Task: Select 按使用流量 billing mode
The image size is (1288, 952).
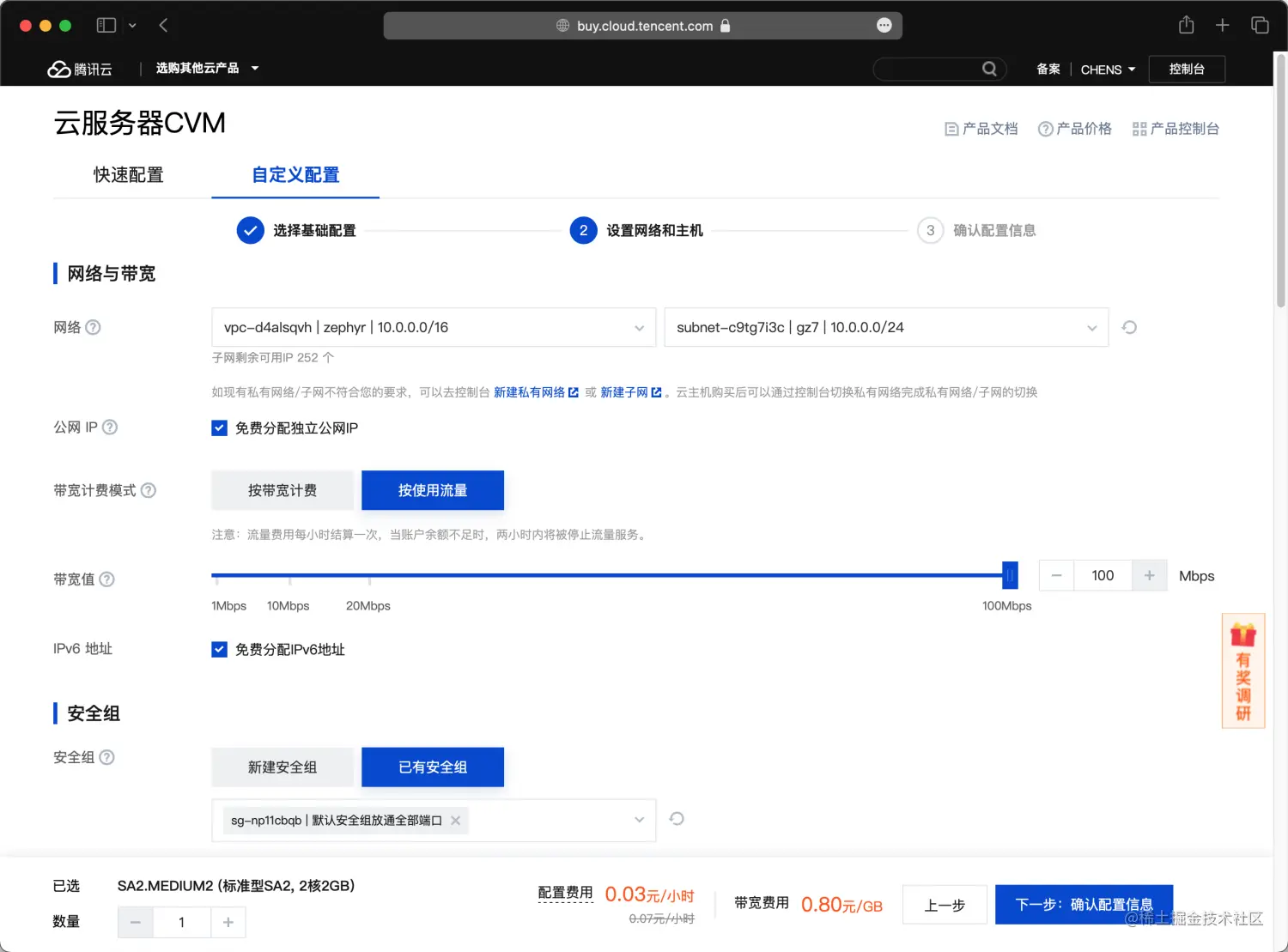Action: pyautogui.click(x=433, y=490)
